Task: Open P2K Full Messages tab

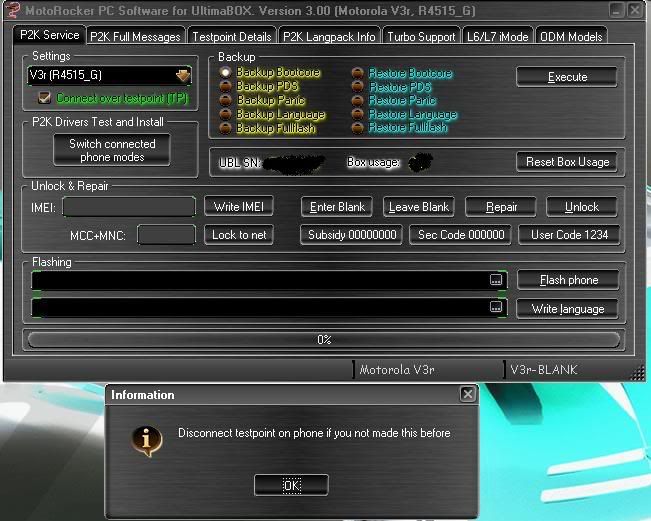Action: (x=135, y=37)
